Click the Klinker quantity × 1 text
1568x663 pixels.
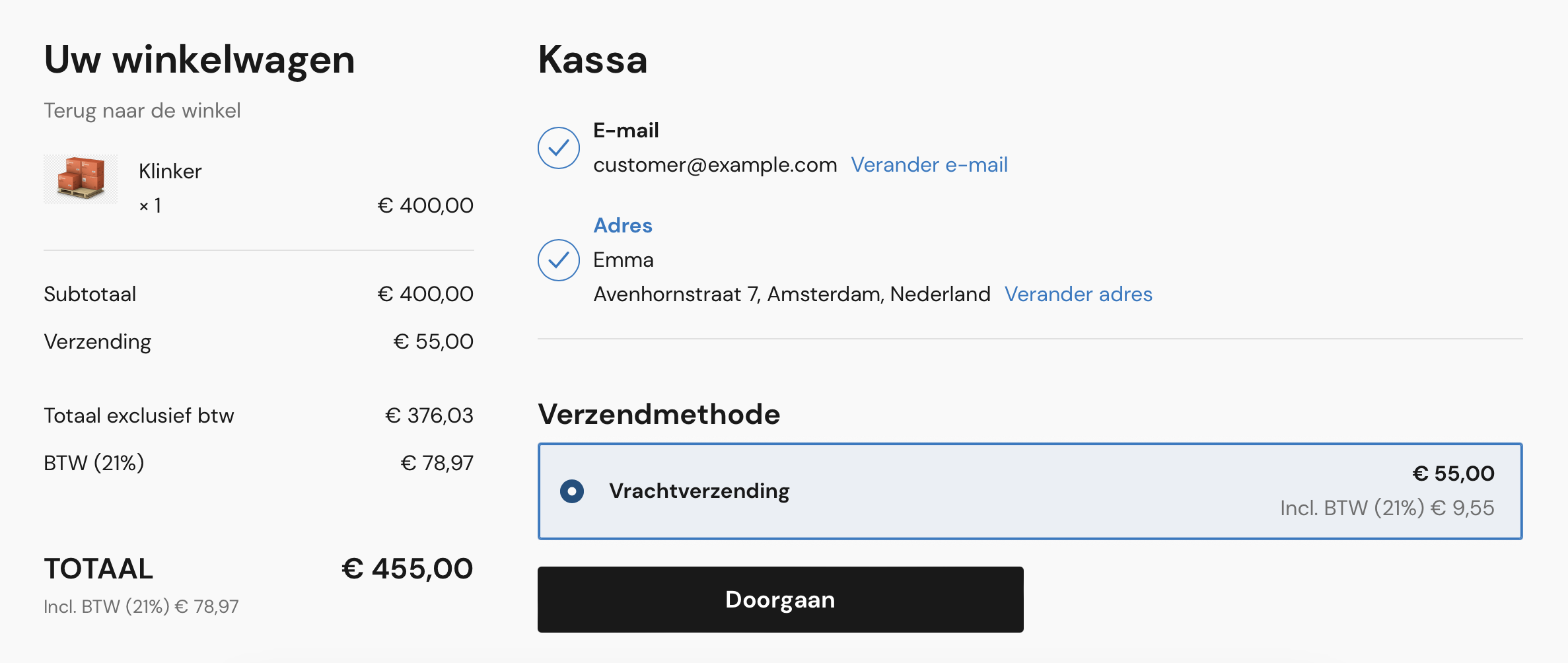tap(150, 206)
